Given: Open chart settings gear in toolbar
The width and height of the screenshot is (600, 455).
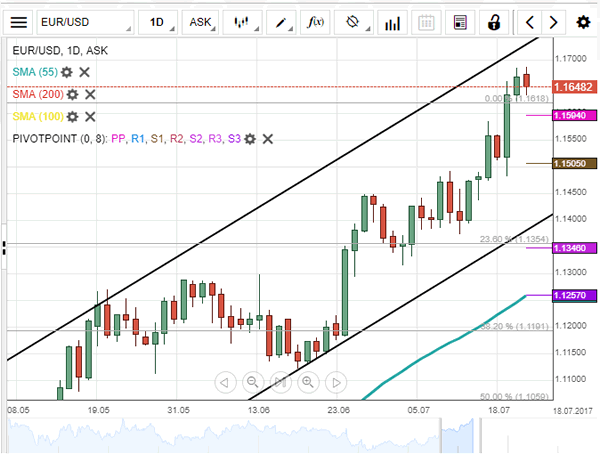Looking at the screenshot, I should pos(583,23).
